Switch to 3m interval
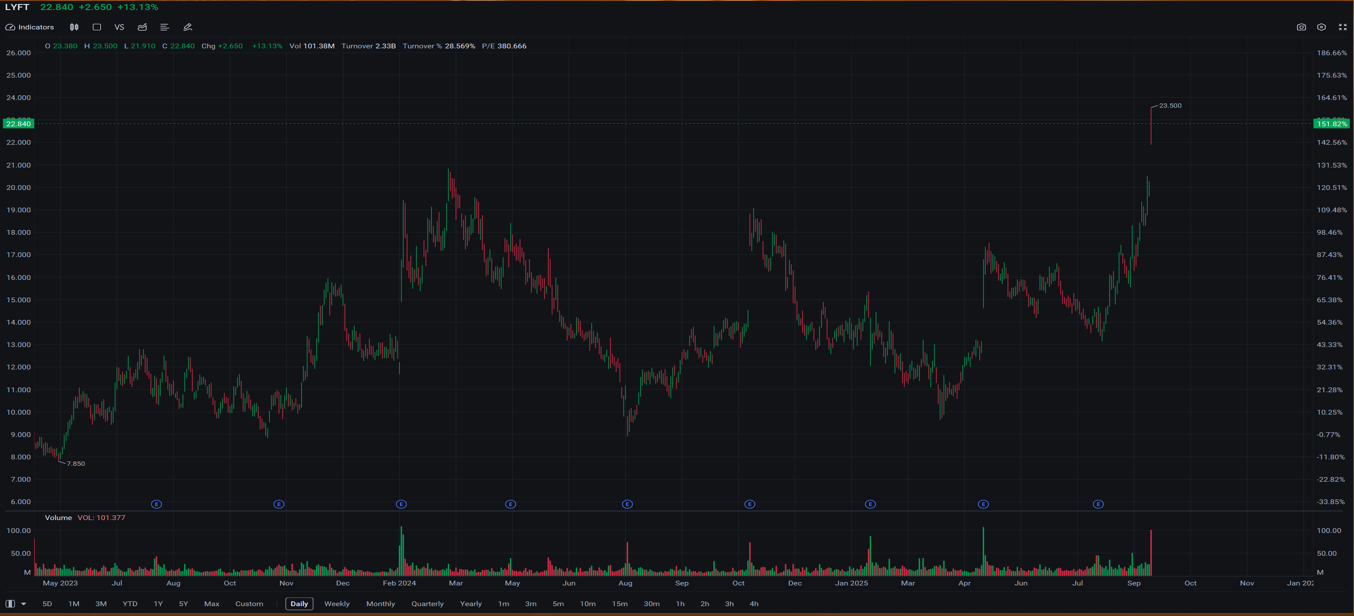1354x616 pixels. point(531,604)
